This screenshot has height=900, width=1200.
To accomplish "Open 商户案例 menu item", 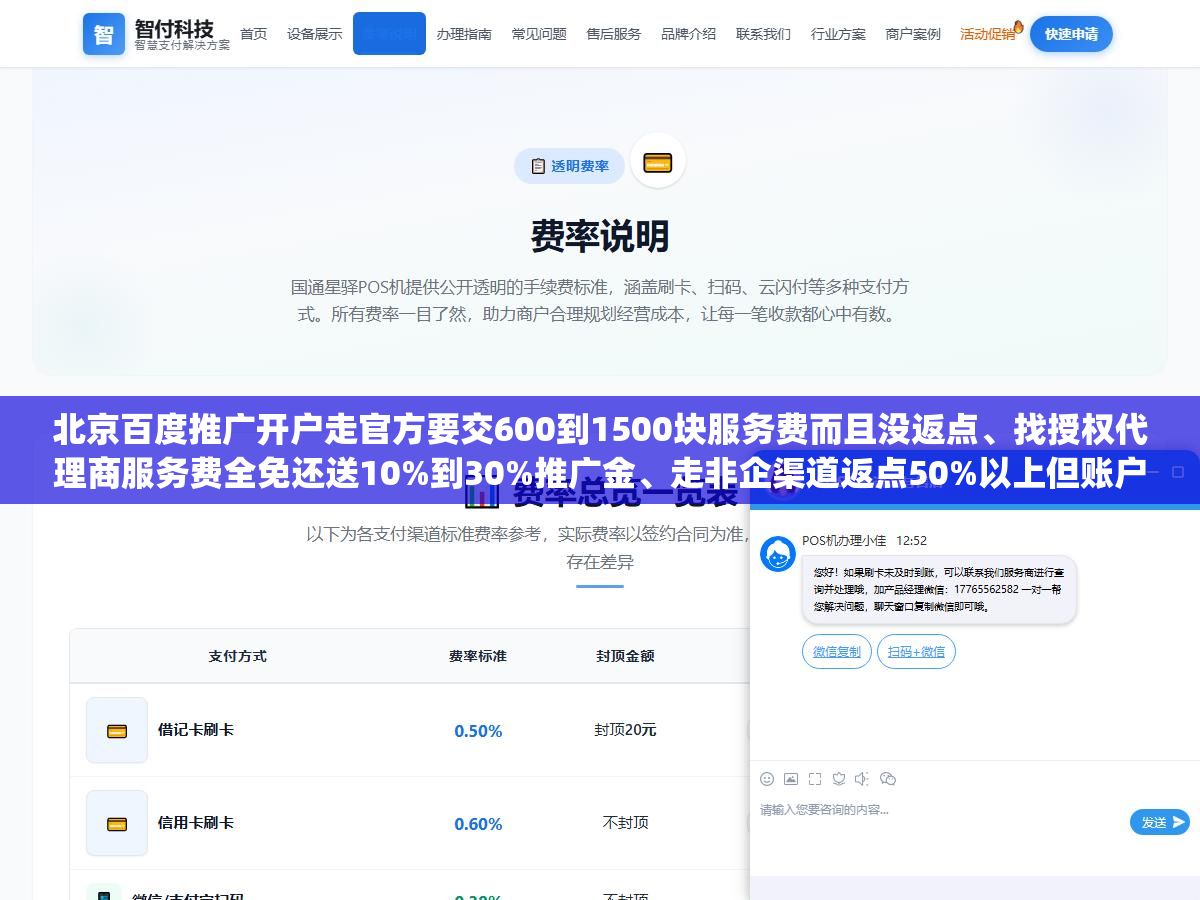I will click(913, 34).
